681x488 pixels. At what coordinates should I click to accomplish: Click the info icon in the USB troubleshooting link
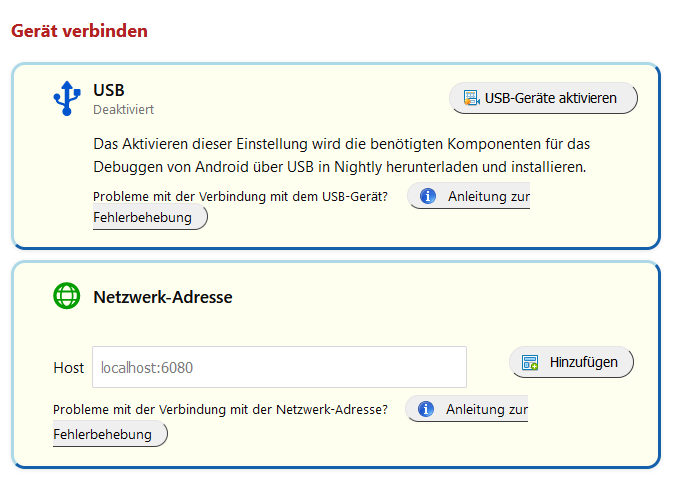pos(428,196)
